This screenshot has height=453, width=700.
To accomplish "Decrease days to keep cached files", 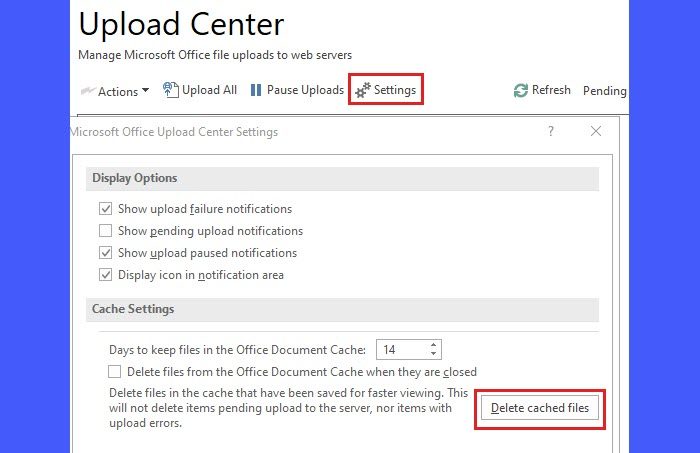I will [x=433, y=354].
